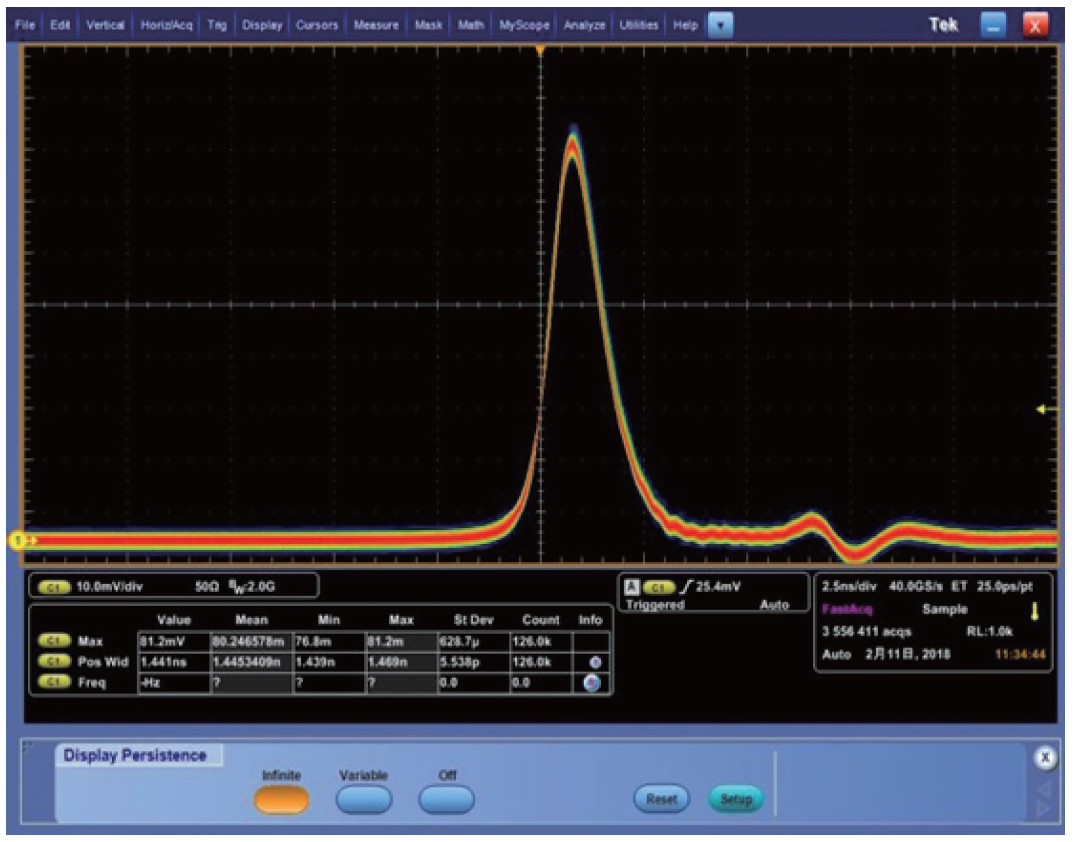Open the Cursors menu
Image resolution: width=1079 pixels, height=842 pixels.
[317, 26]
